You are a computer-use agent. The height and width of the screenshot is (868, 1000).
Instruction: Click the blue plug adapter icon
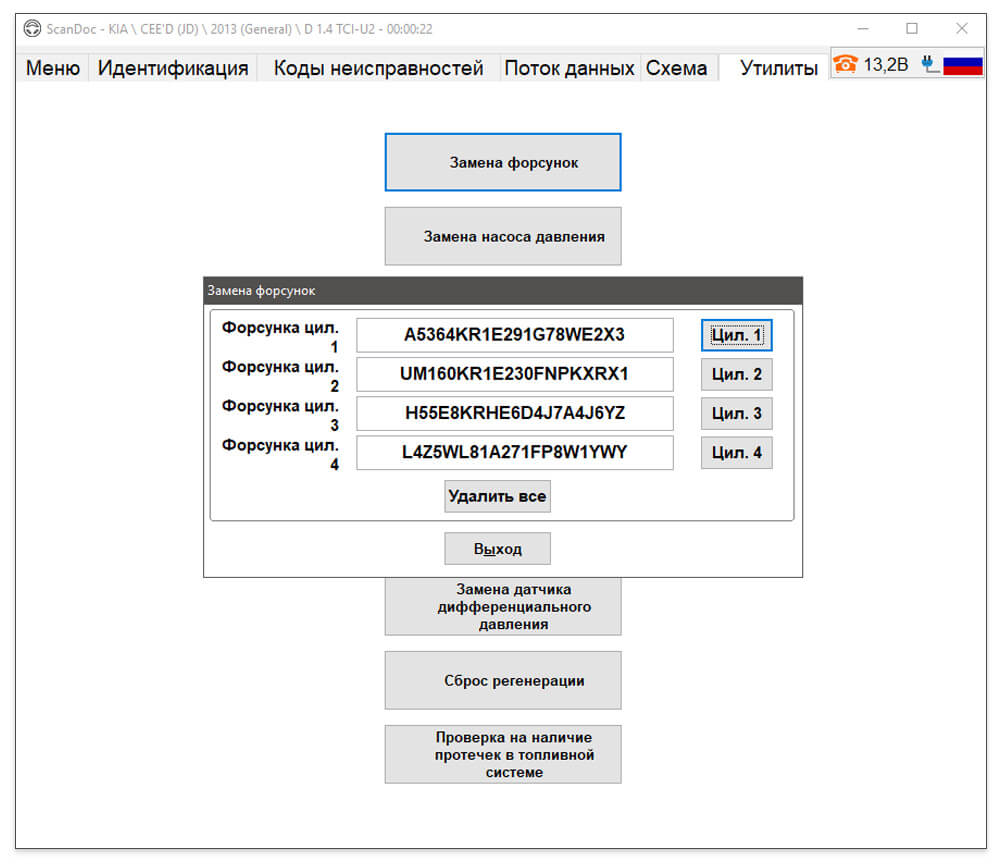tap(930, 64)
